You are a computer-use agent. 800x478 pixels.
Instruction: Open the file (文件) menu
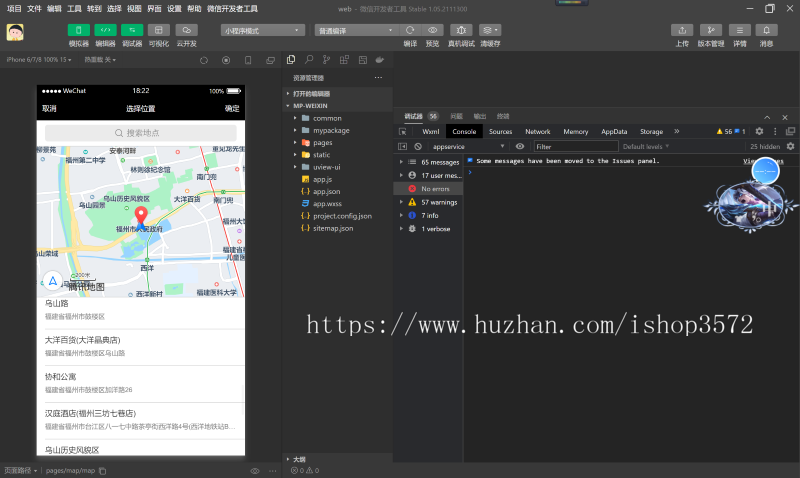[34, 9]
